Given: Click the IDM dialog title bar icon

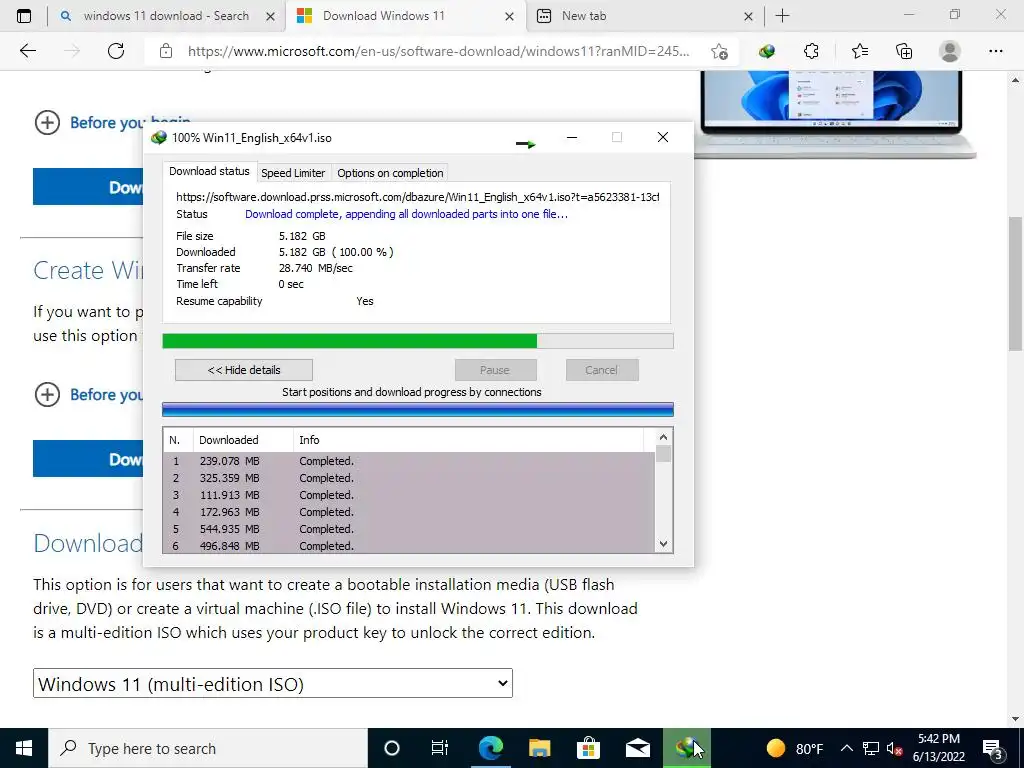Looking at the screenshot, I should pos(159,138).
